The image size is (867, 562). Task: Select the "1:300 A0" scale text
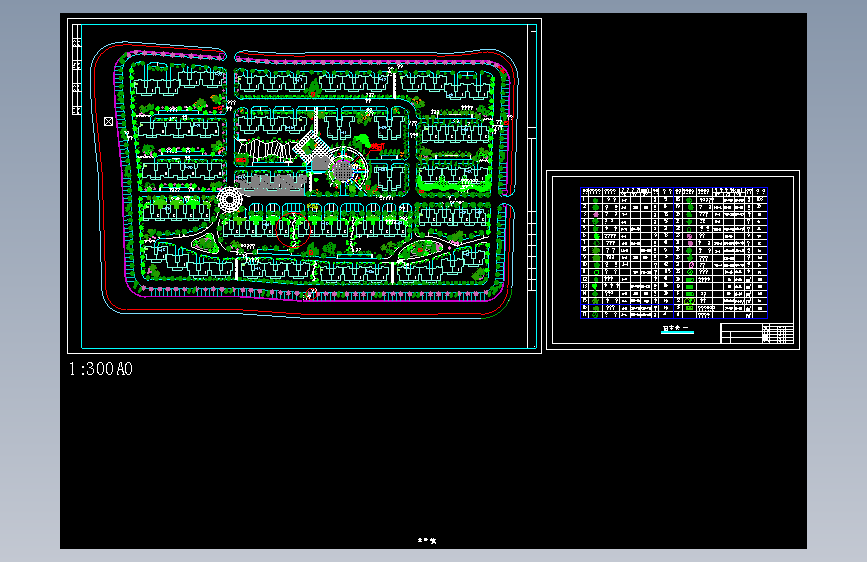pyautogui.click(x=101, y=369)
